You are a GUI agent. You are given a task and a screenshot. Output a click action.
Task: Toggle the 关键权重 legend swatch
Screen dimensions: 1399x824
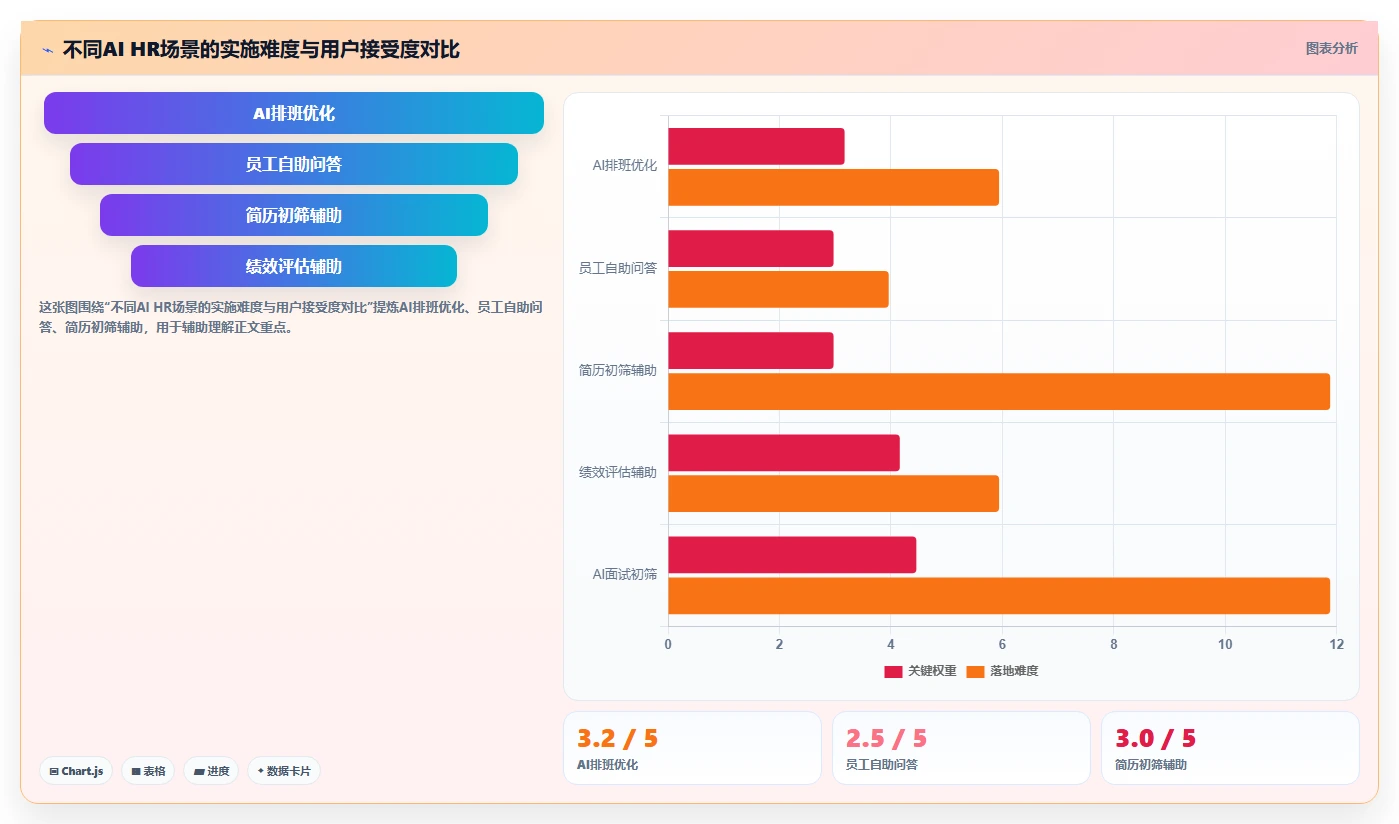893,671
